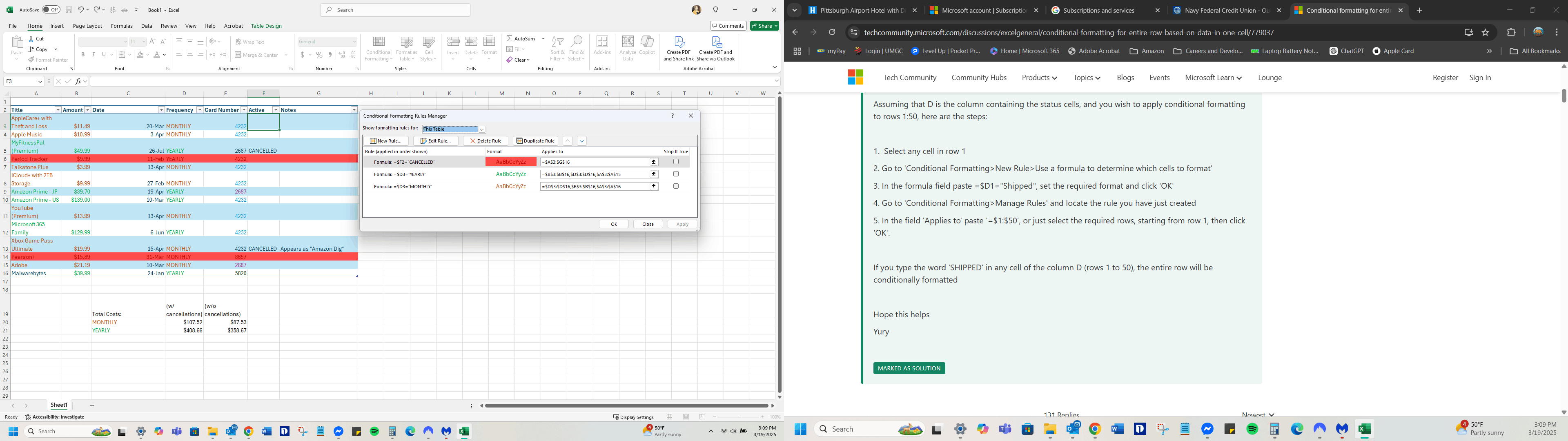Add a new sheet with plus icon

point(93,405)
